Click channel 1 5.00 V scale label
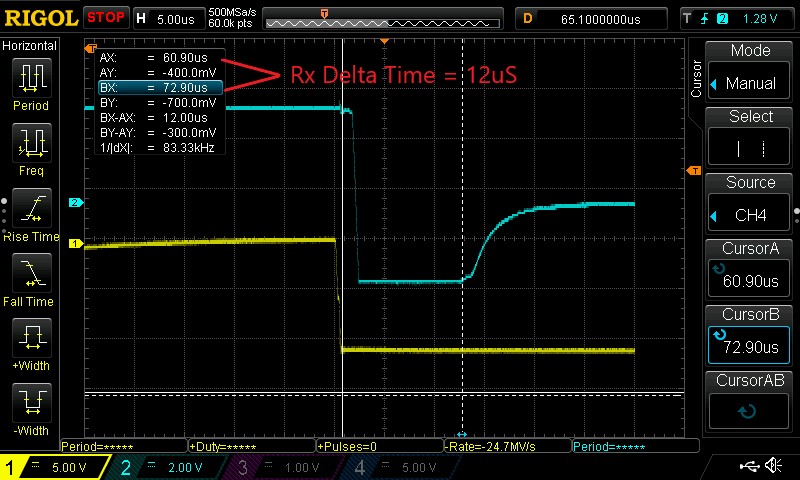This screenshot has width=800, height=480. (x=69, y=467)
